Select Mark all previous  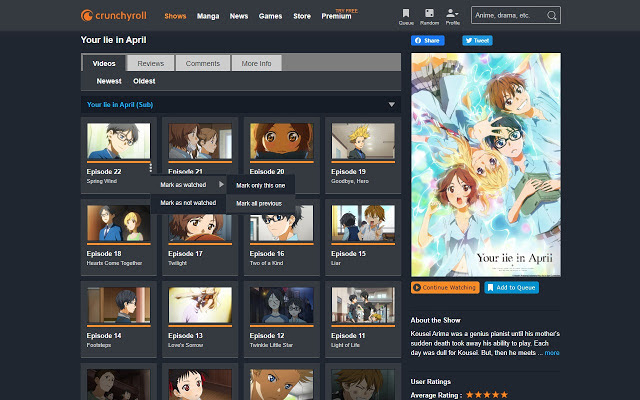(260, 203)
